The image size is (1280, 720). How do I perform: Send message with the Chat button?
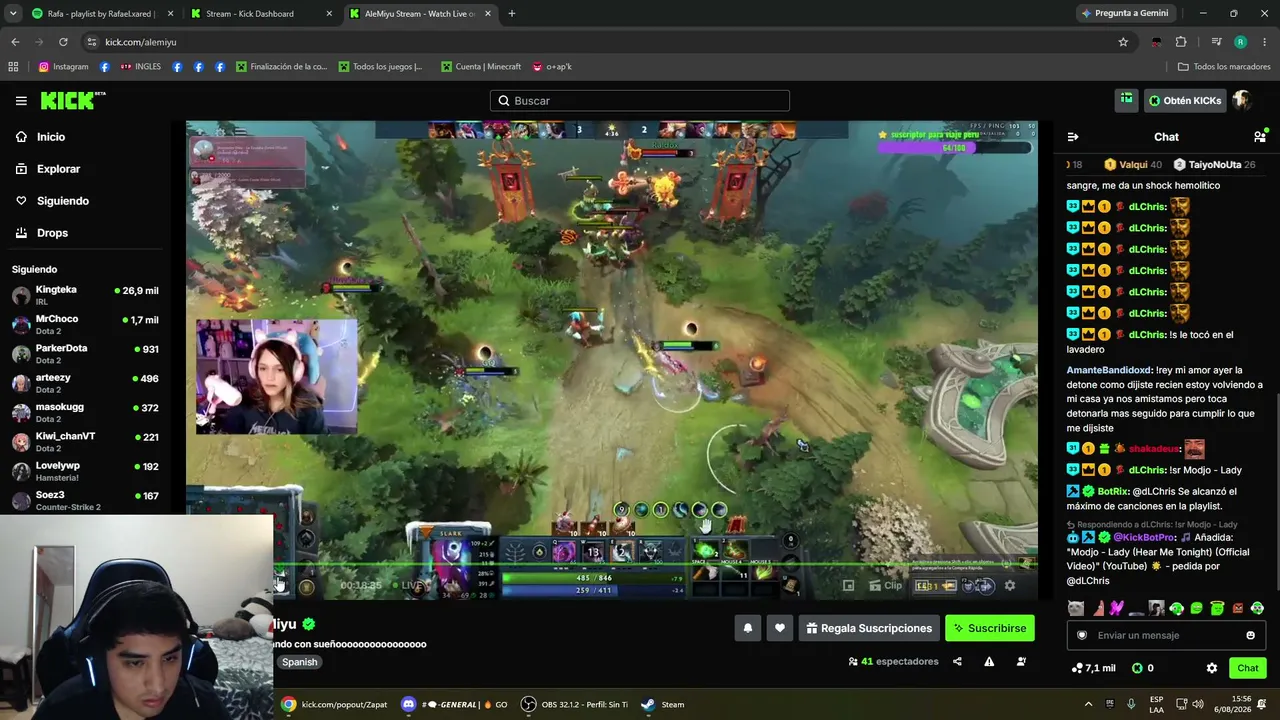1247,668
